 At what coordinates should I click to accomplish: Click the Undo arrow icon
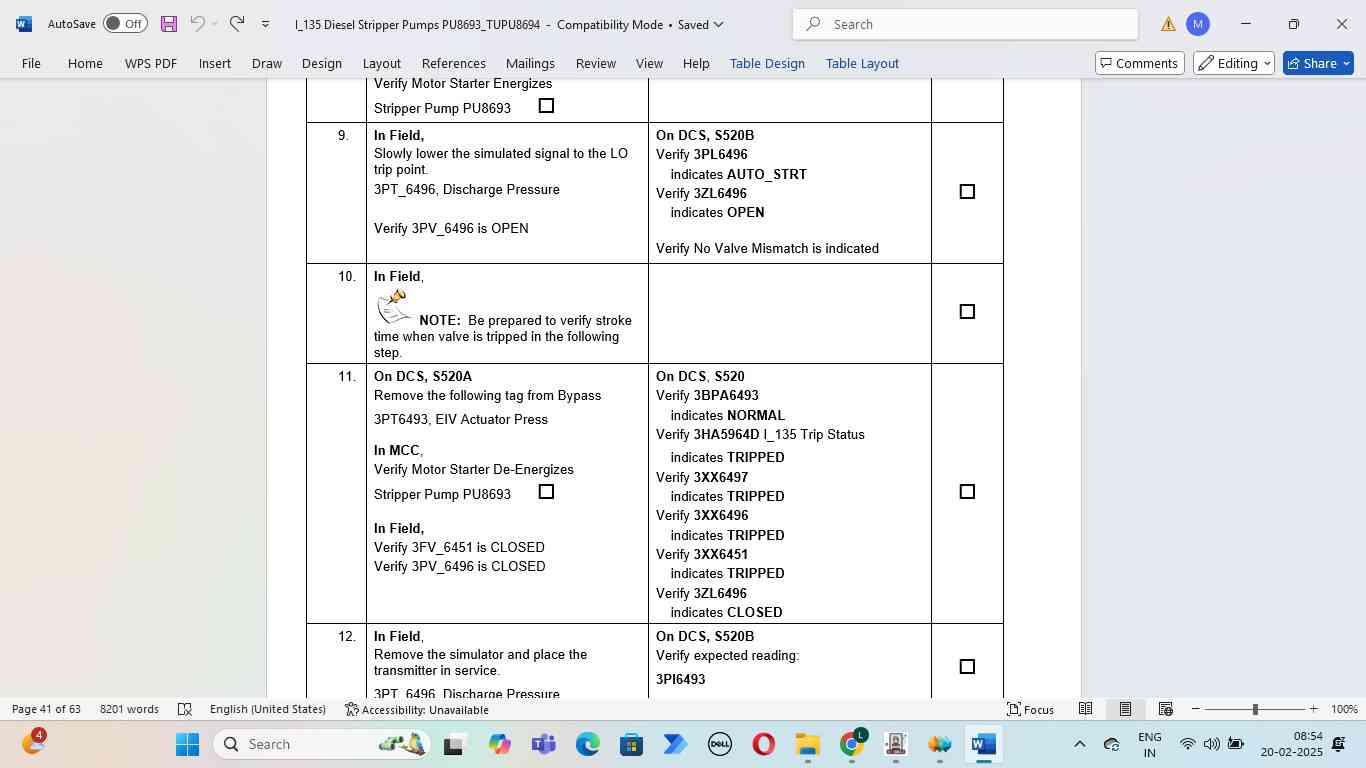pos(197,24)
